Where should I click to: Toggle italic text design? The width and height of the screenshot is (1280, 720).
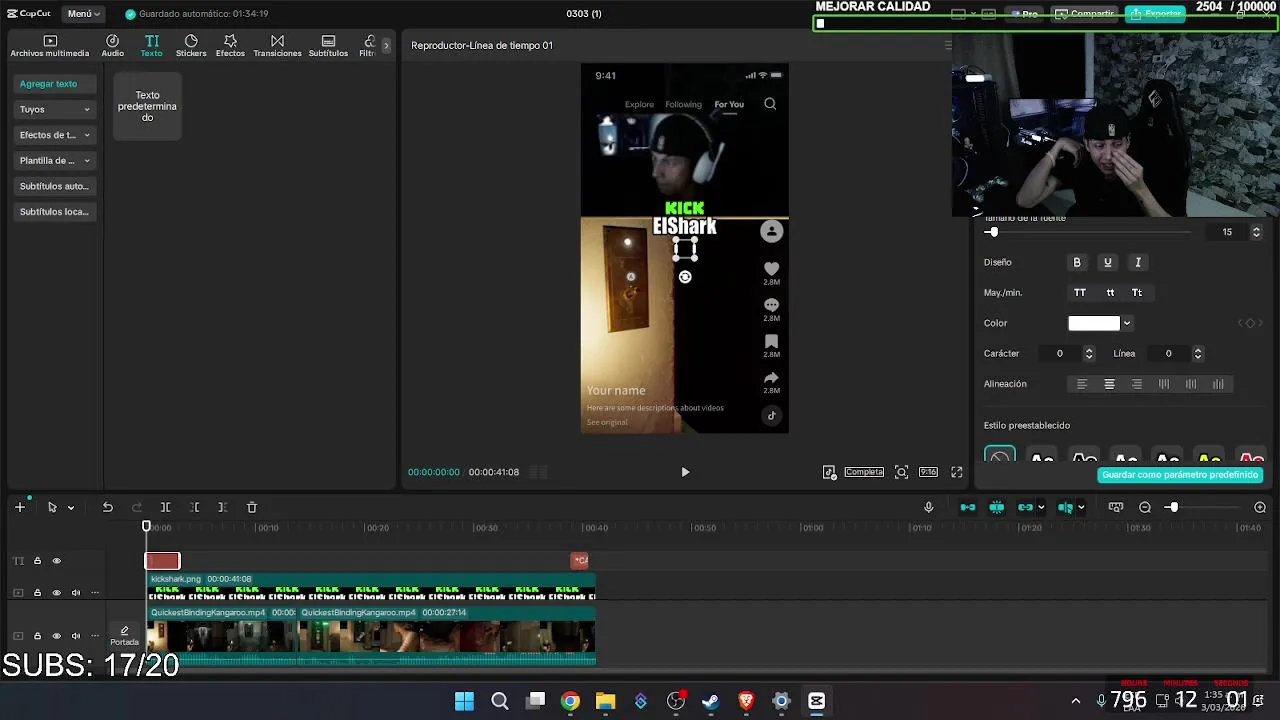1137,262
